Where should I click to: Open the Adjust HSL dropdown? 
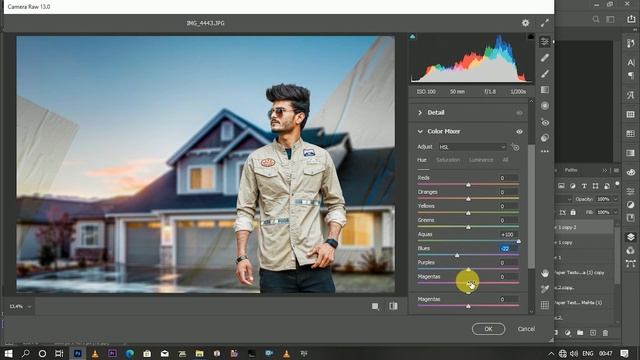tap(472, 147)
